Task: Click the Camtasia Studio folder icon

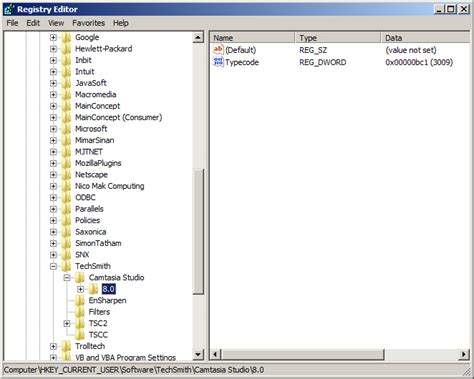Action: (x=80, y=278)
